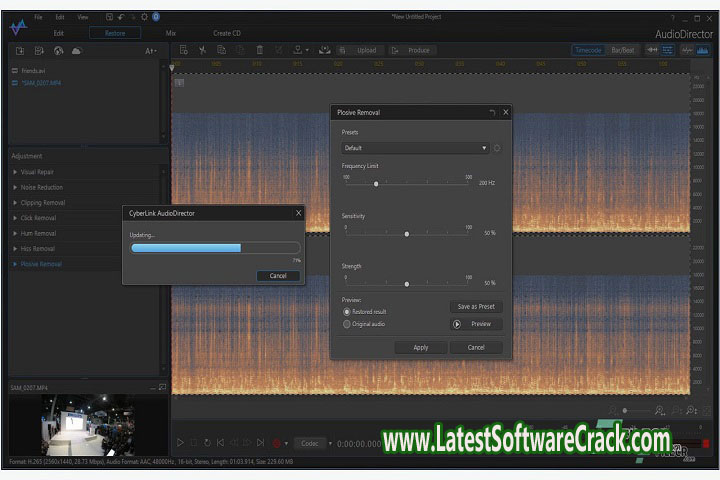
Task: Click the save project icon in title bar
Action: click(x=109, y=17)
